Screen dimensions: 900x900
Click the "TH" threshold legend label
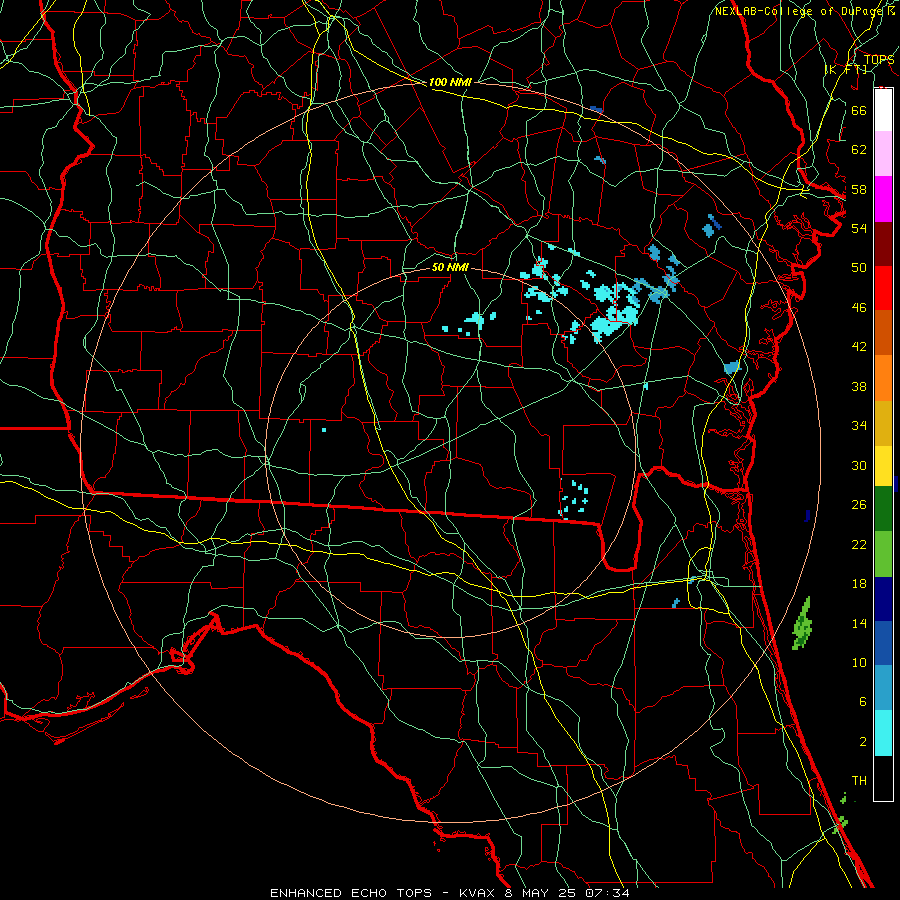tap(859, 781)
